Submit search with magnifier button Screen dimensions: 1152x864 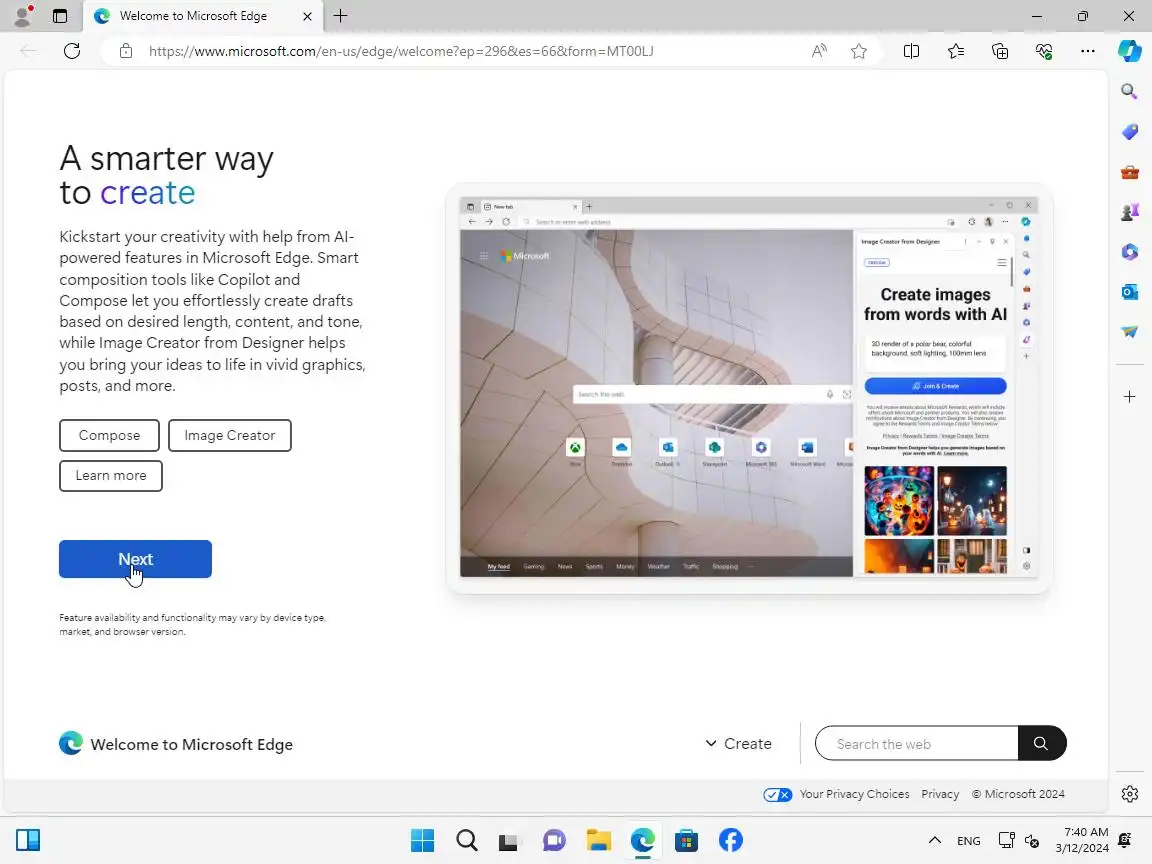[x=1042, y=744]
